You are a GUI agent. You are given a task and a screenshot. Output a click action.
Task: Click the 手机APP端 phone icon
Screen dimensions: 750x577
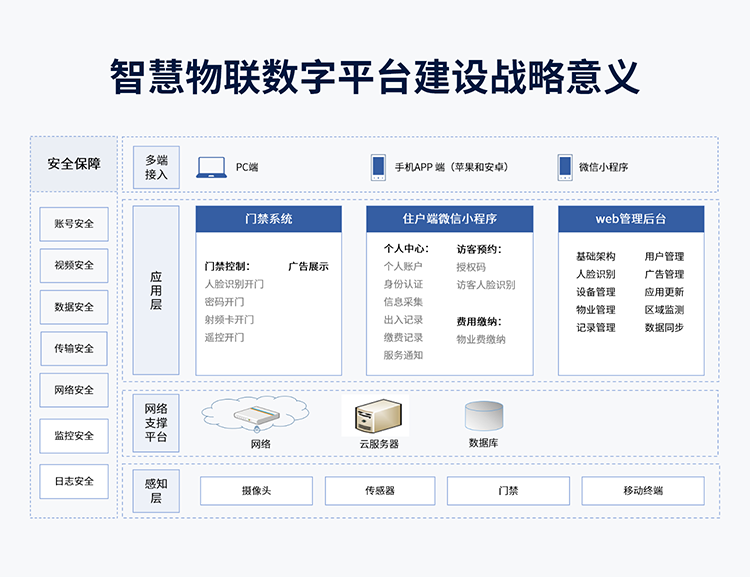(378, 167)
